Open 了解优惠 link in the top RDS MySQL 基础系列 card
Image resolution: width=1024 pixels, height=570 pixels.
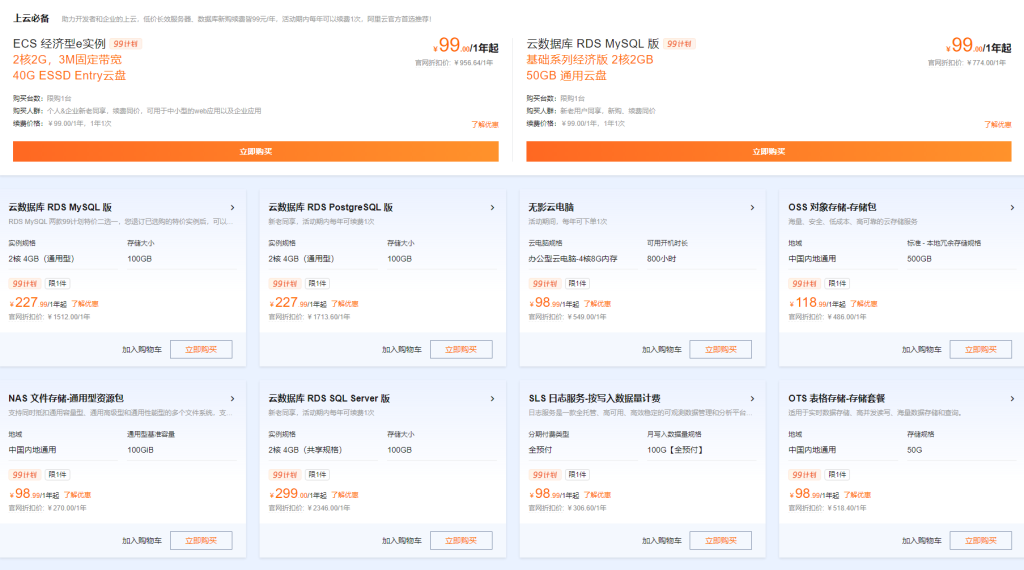pos(998,124)
